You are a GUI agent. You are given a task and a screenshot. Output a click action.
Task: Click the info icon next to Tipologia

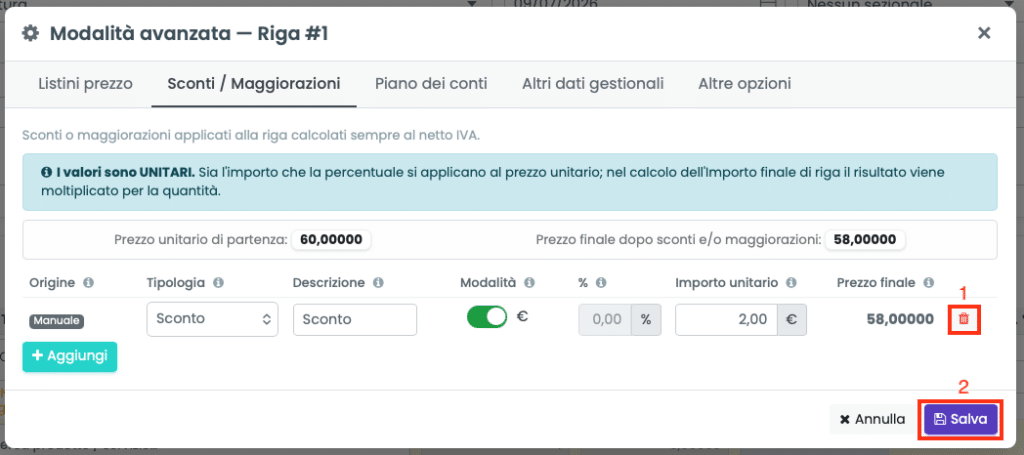pos(218,283)
